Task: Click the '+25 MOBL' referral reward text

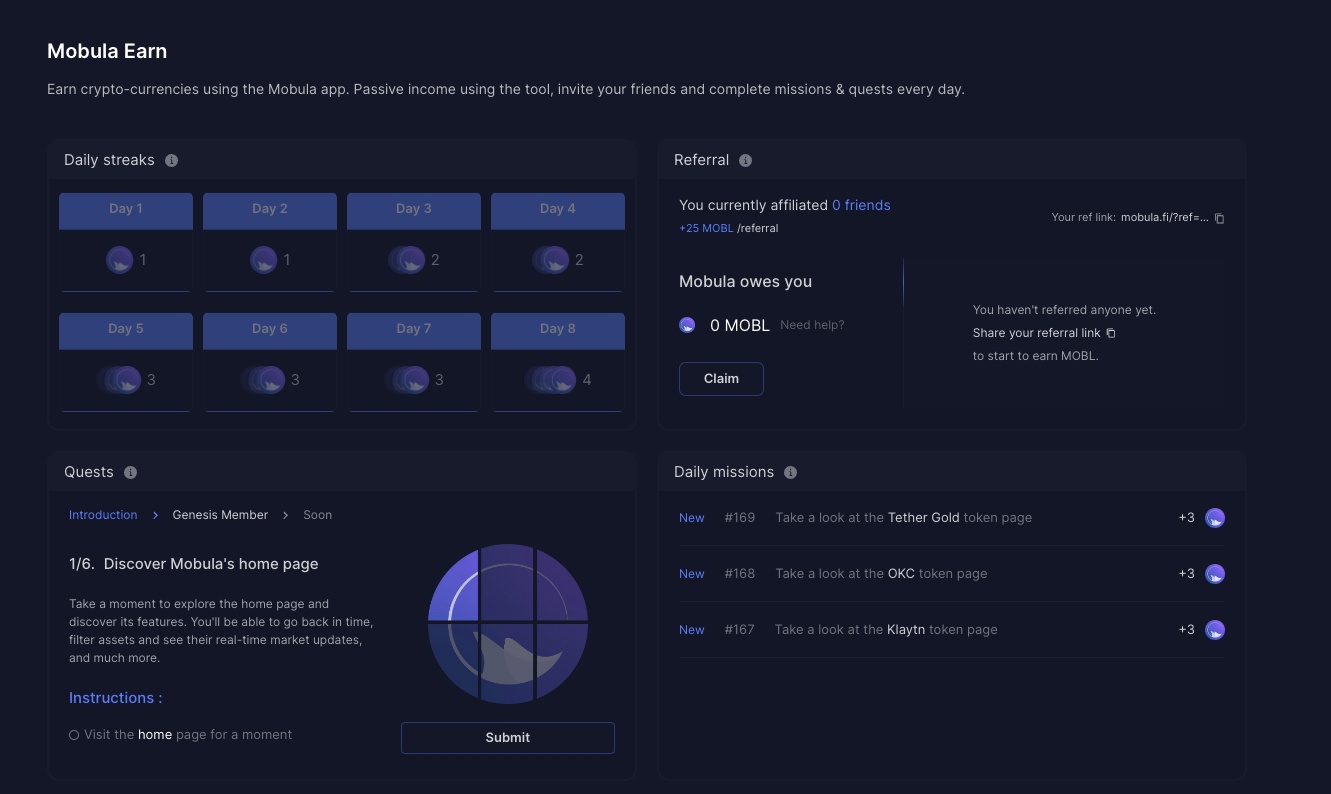Action: click(x=706, y=228)
